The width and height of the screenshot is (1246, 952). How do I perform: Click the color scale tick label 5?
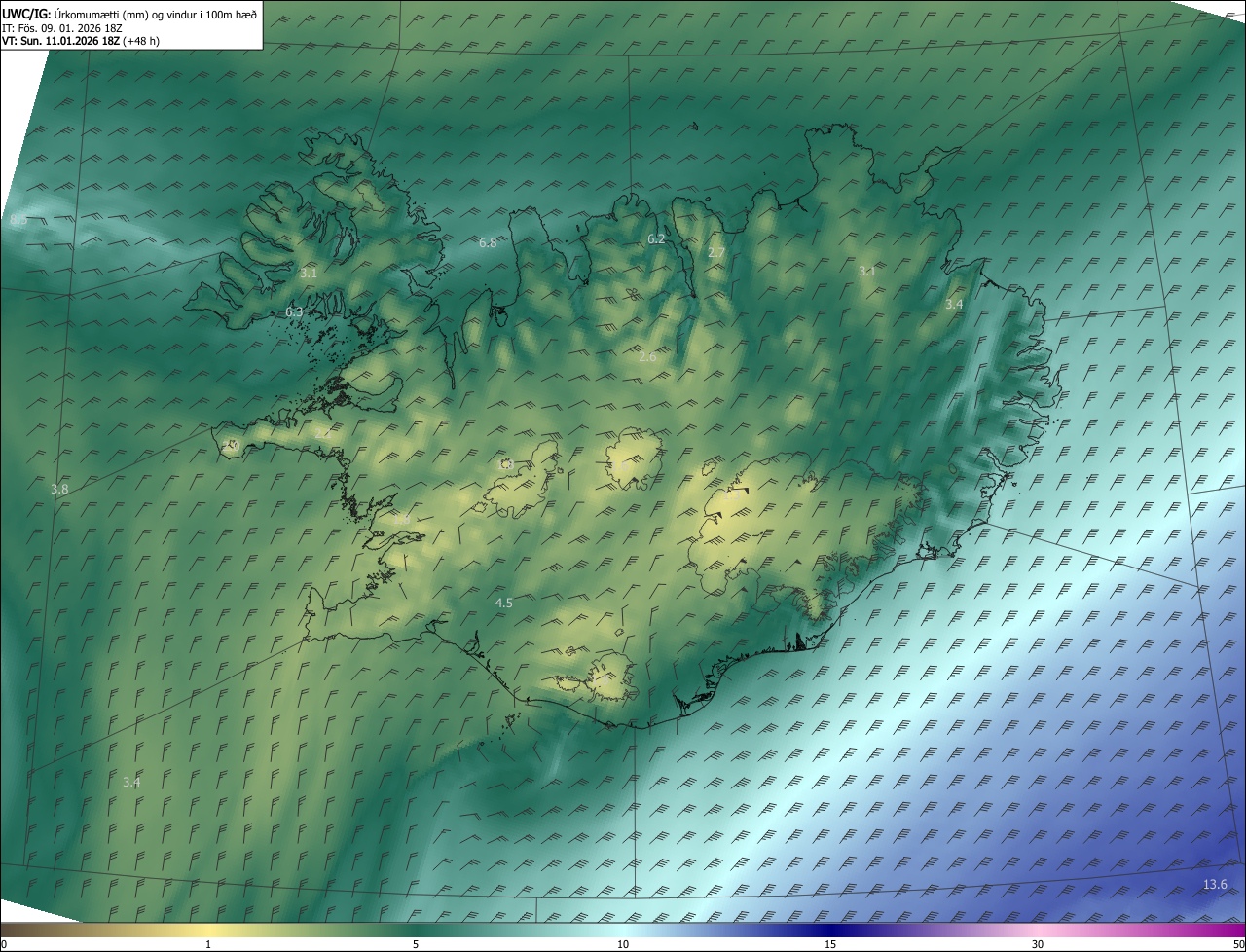416,944
